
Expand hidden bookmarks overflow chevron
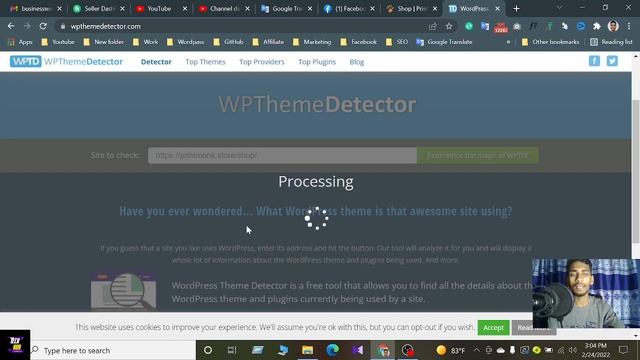pos(508,42)
